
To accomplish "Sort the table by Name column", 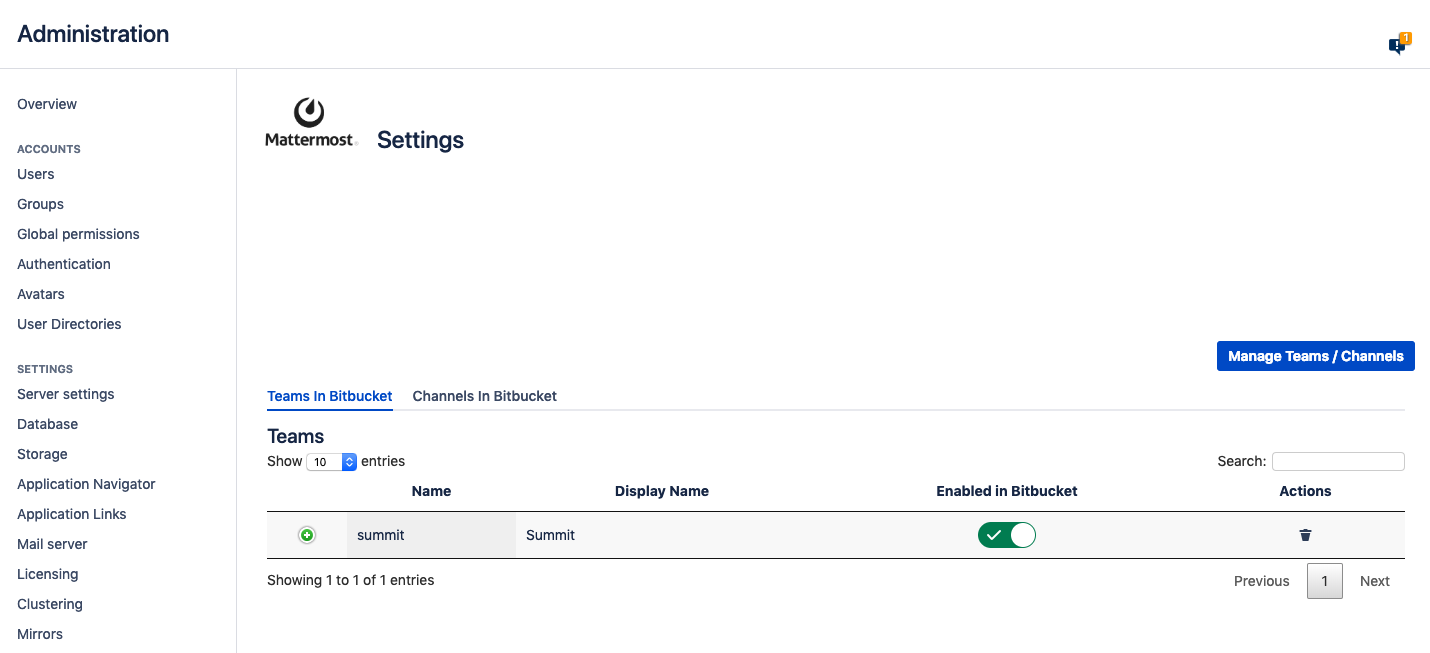I will click(431, 491).
